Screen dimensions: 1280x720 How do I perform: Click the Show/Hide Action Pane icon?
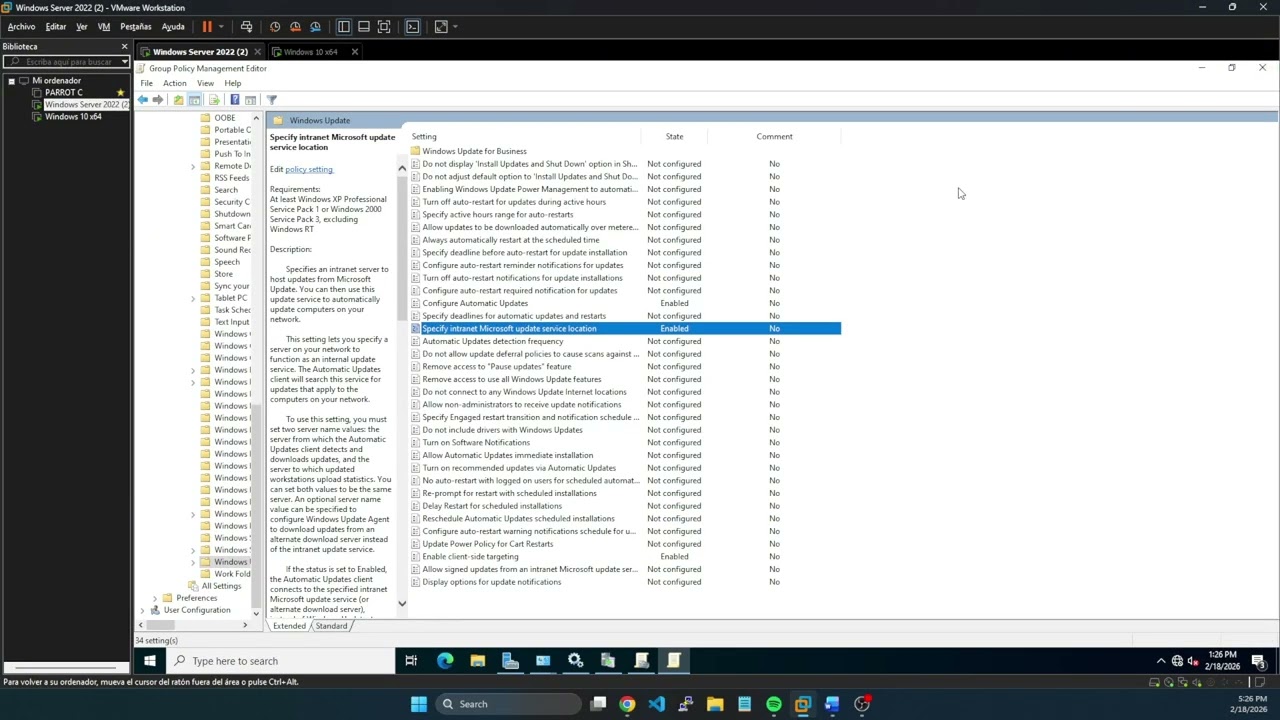click(251, 100)
